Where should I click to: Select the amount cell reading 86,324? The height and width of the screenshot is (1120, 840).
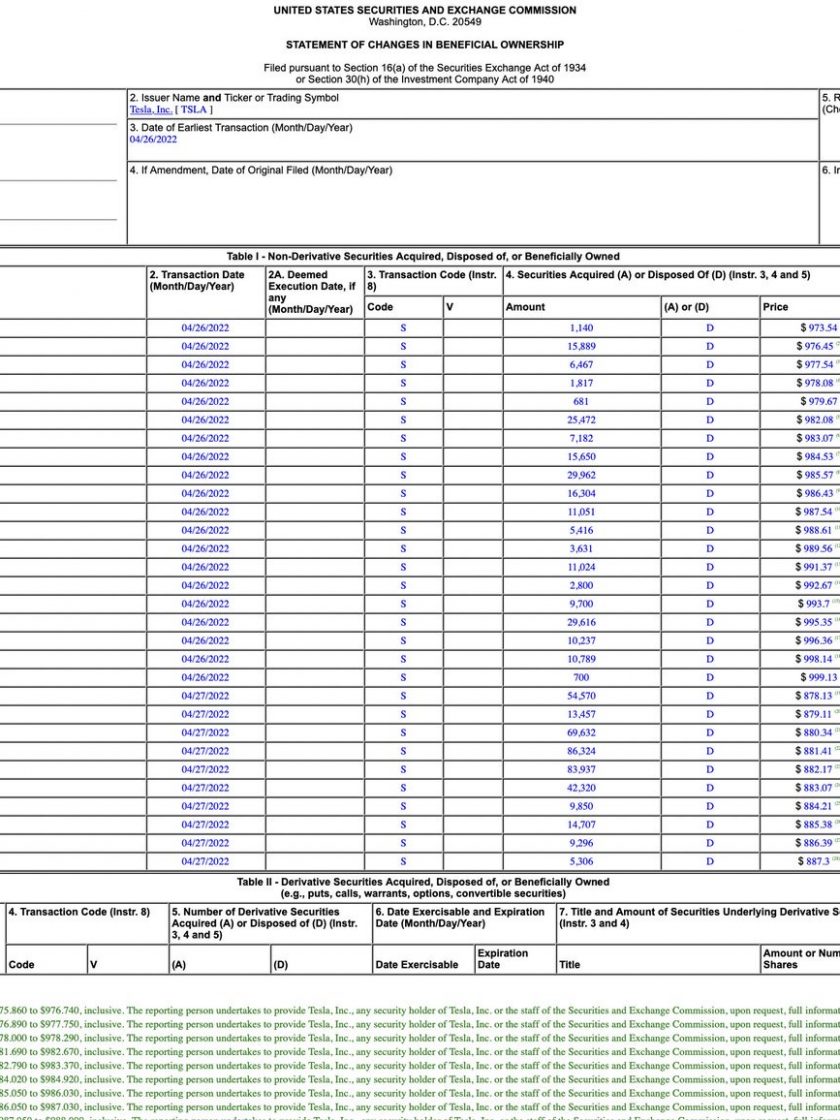[581, 751]
